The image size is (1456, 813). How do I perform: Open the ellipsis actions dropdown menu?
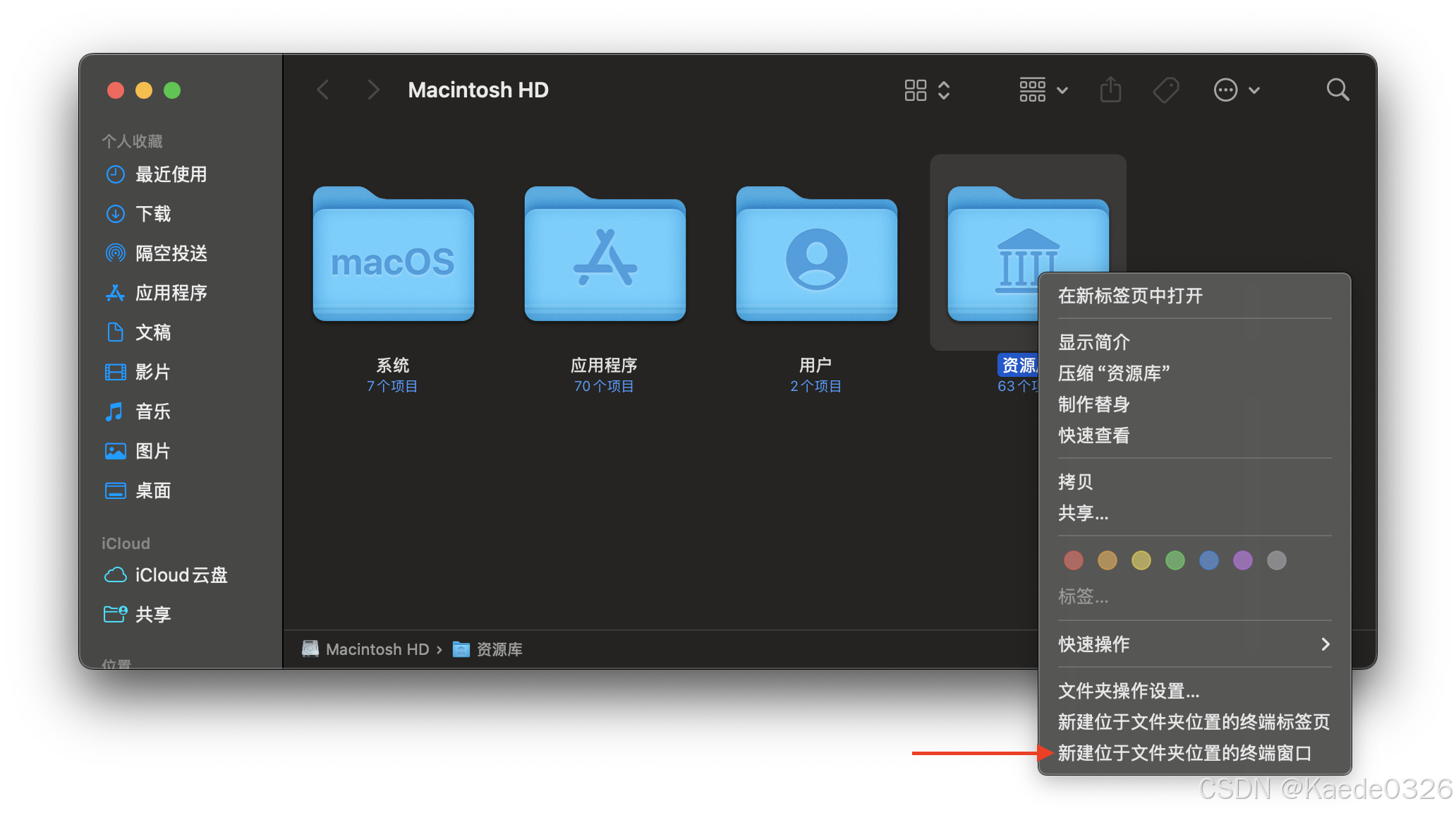(x=1236, y=90)
